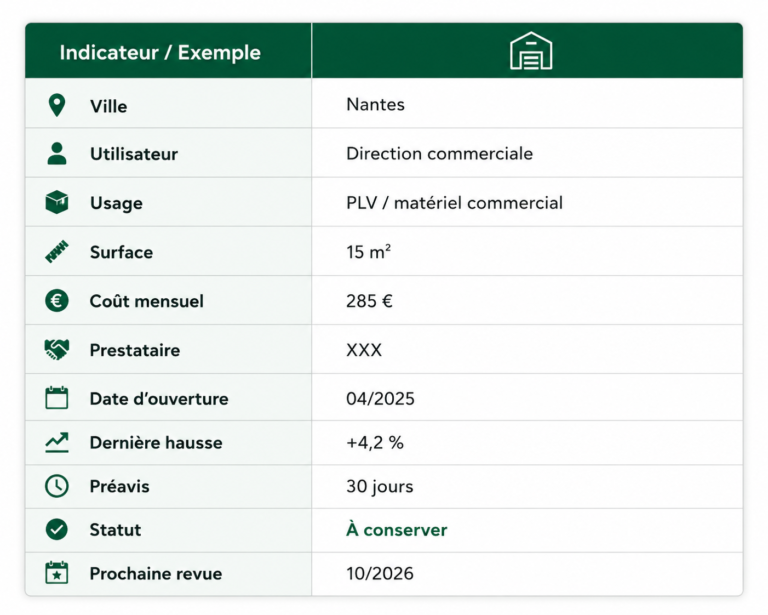Click the 'Usage' label
Screen dimensions: 768x615
(x=116, y=203)
